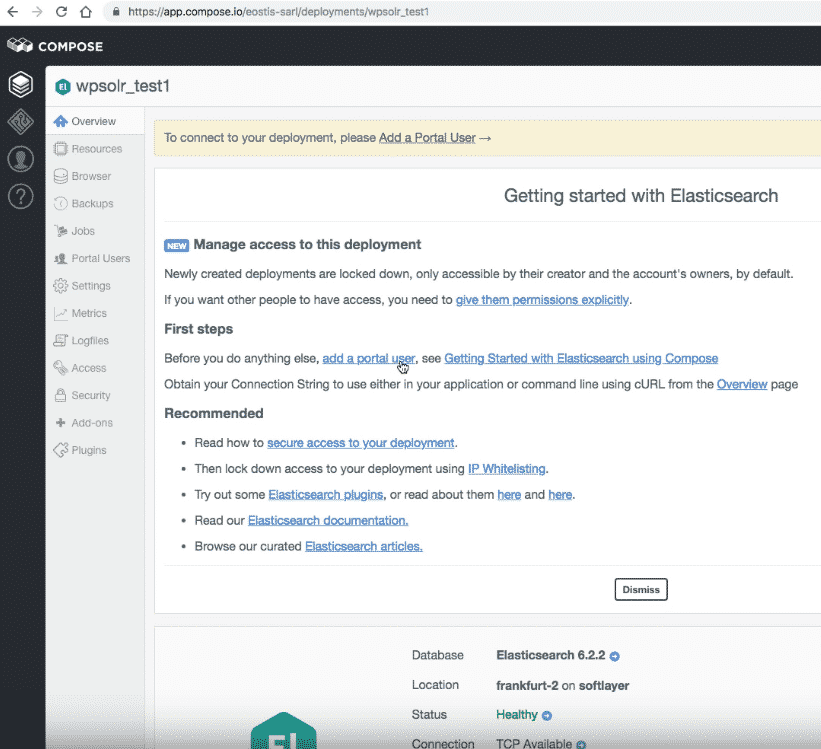The height and width of the screenshot is (749, 821).
Task: Open the Elasticsearch plugins link
Action: 326,495
